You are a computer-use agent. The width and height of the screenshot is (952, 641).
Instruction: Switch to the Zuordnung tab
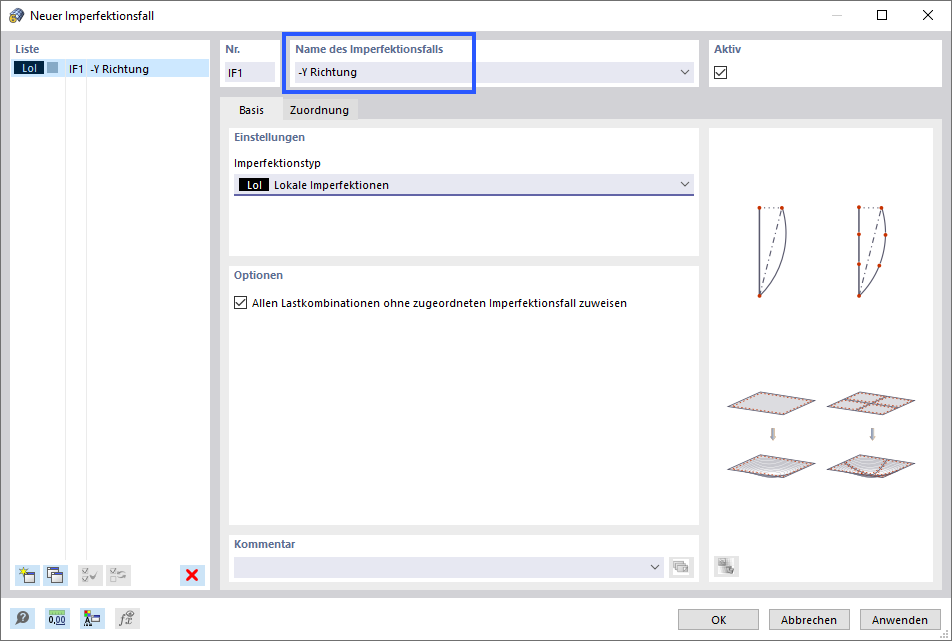[x=319, y=109]
